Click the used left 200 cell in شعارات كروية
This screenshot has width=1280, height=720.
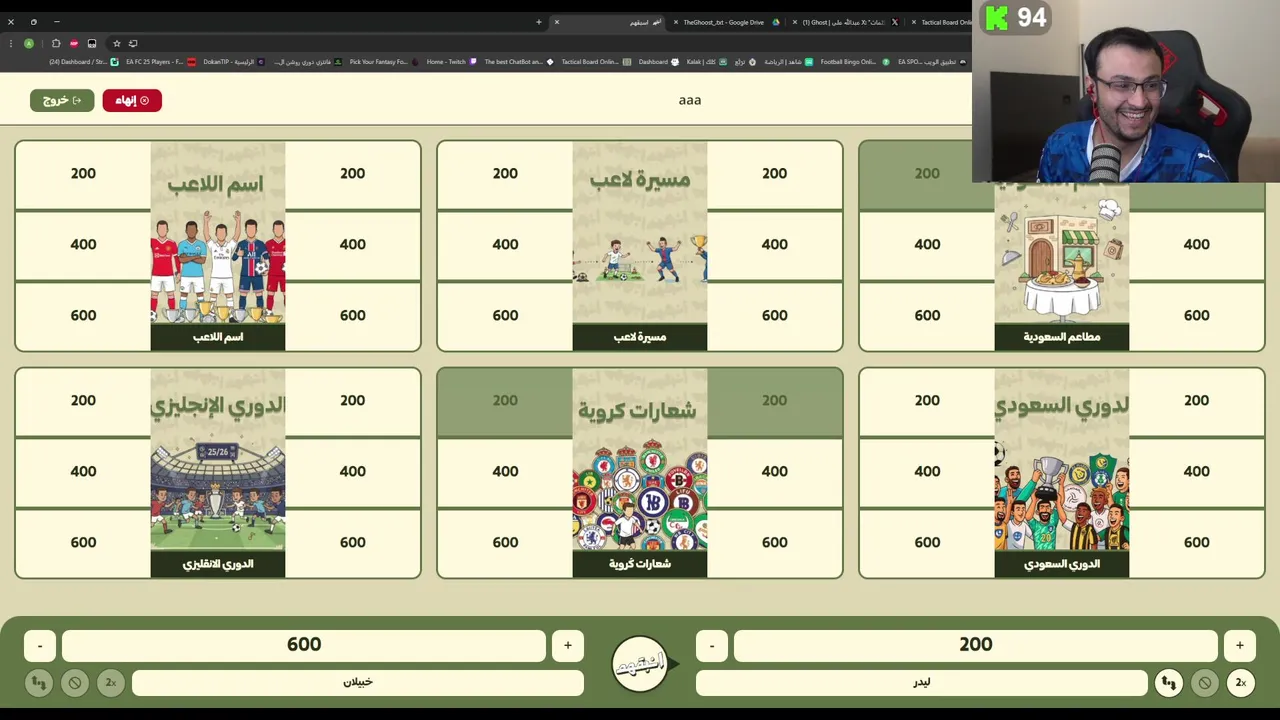coord(505,401)
